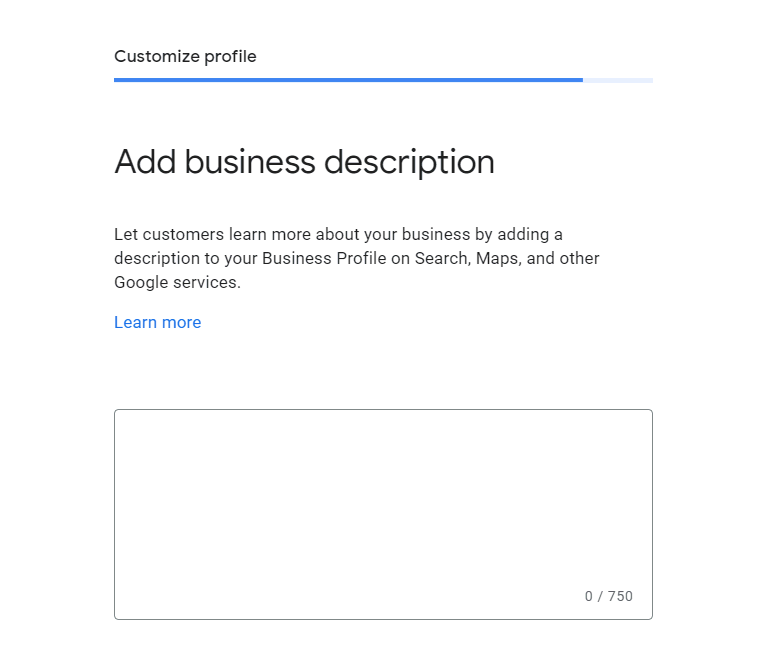Click the word "services" ending the paragraph
The width and height of the screenshot is (760, 669).
tap(207, 282)
